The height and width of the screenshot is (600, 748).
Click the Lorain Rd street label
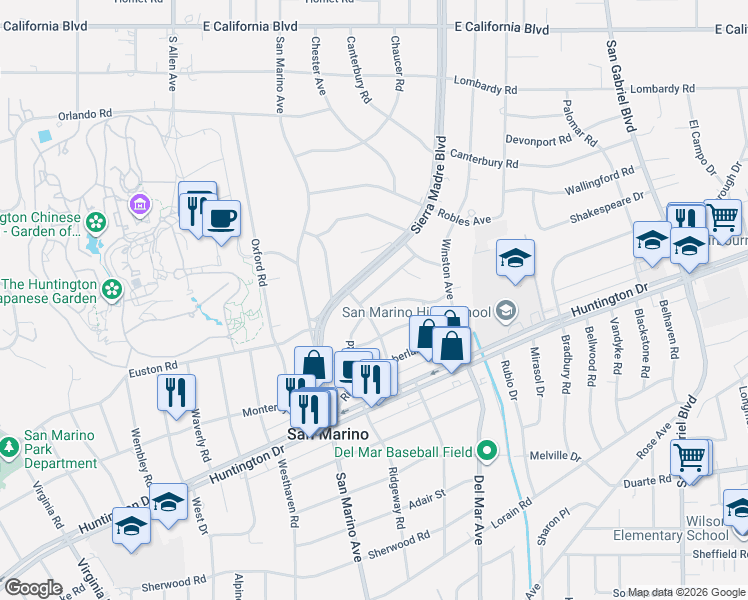[511, 513]
